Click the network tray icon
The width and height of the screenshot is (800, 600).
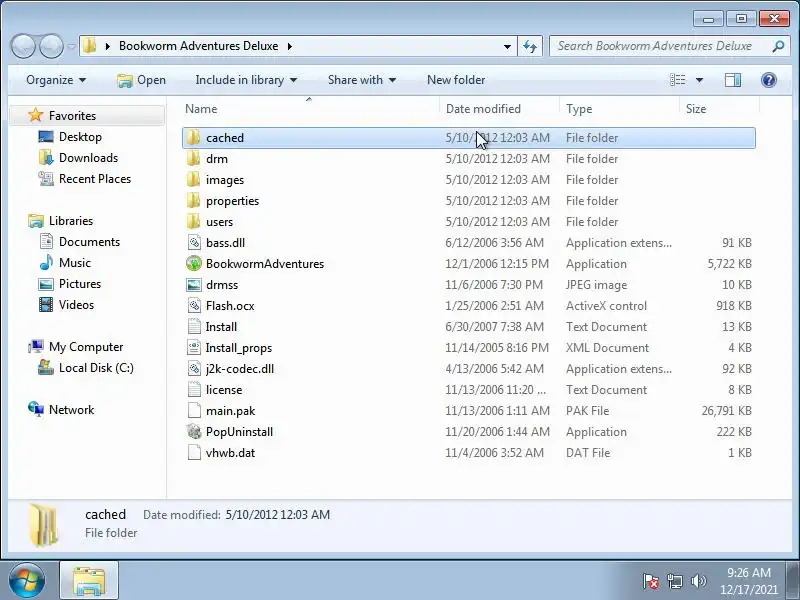click(x=674, y=581)
